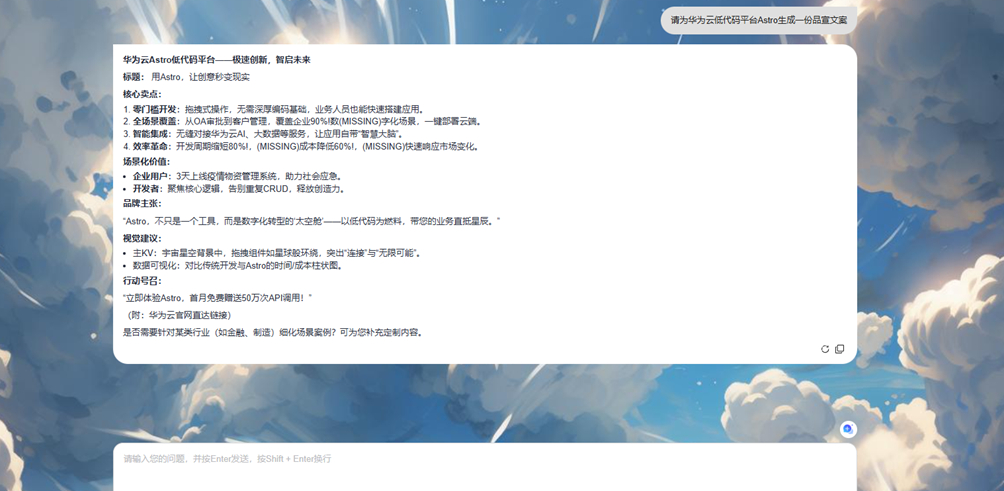This screenshot has width=1004, height=491.
Task: Click the response title about 华为云Astro低代码平台
Action: point(217,60)
